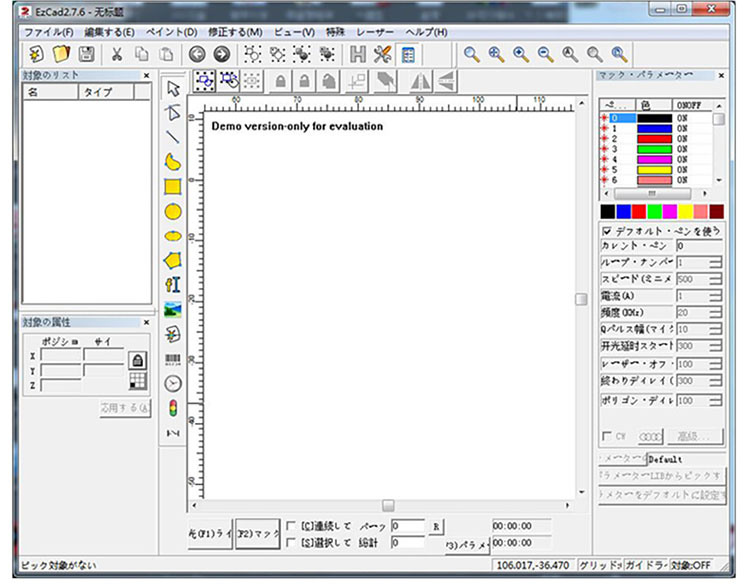The height and width of the screenshot is (585, 750).
Task: Open the レーザー menu
Action: (375, 32)
